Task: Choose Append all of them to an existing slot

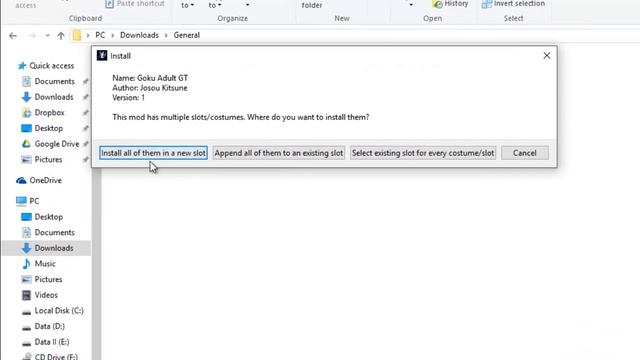Action: pos(279,153)
